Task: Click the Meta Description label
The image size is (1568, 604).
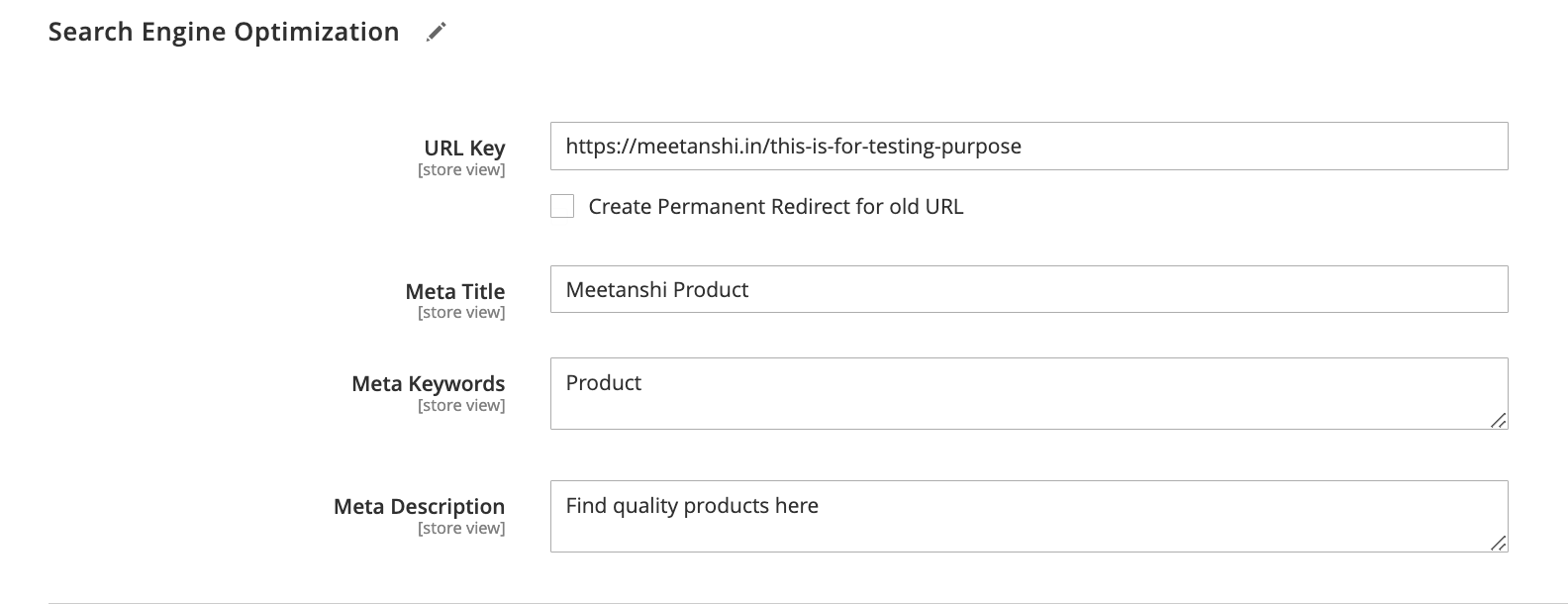Action: [x=418, y=506]
